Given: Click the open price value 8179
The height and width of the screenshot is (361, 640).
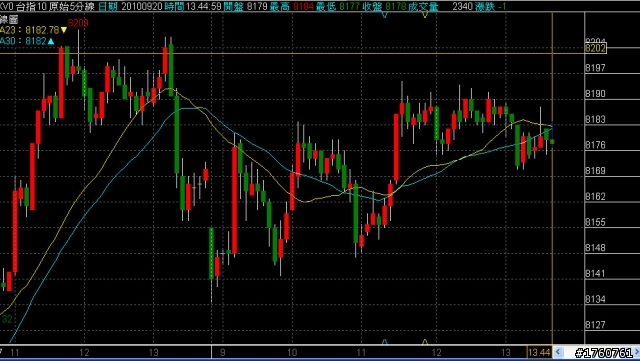Looking at the screenshot, I should coord(257,7).
